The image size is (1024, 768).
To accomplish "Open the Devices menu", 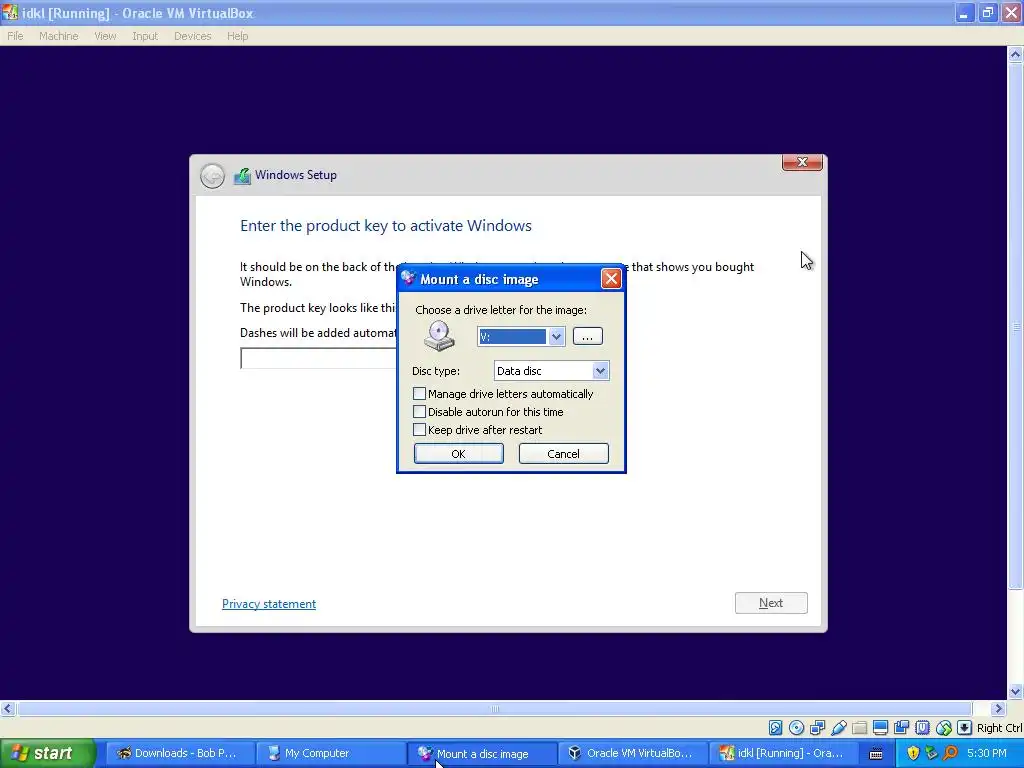I will (x=193, y=36).
